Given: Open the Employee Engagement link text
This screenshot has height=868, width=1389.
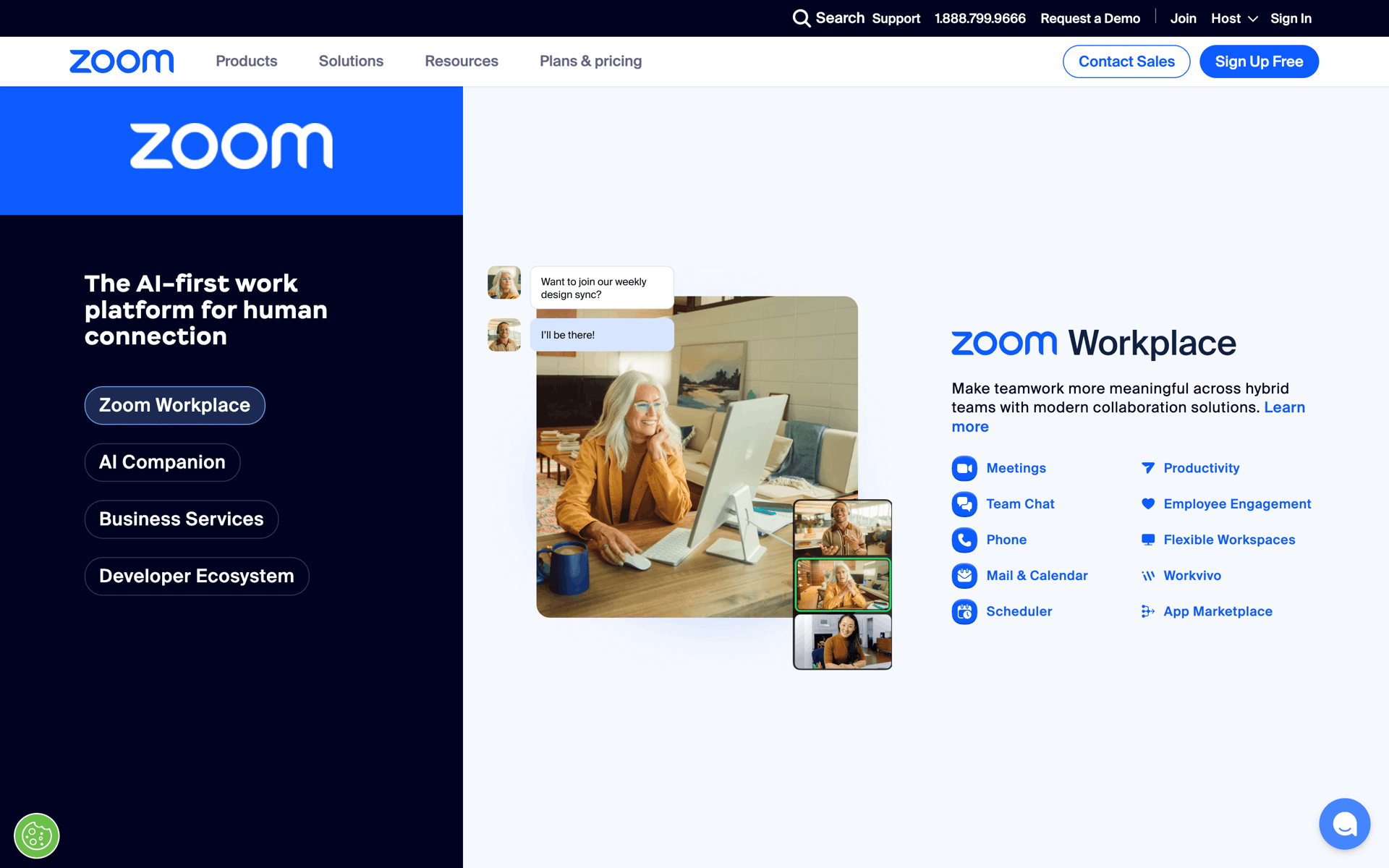Looking at the screenshot, I should (x=1237, y=504).
